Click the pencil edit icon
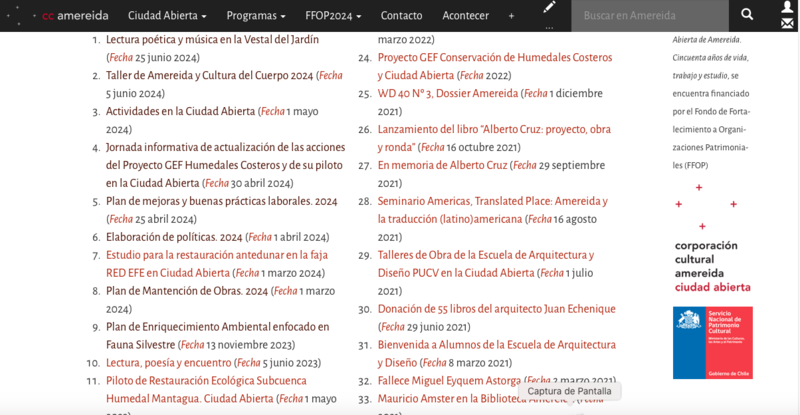 (x=549, y=7)
